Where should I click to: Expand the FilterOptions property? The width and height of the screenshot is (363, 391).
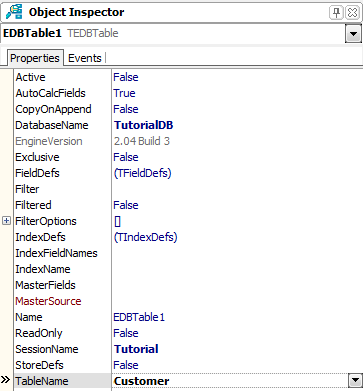pos(6,221)
